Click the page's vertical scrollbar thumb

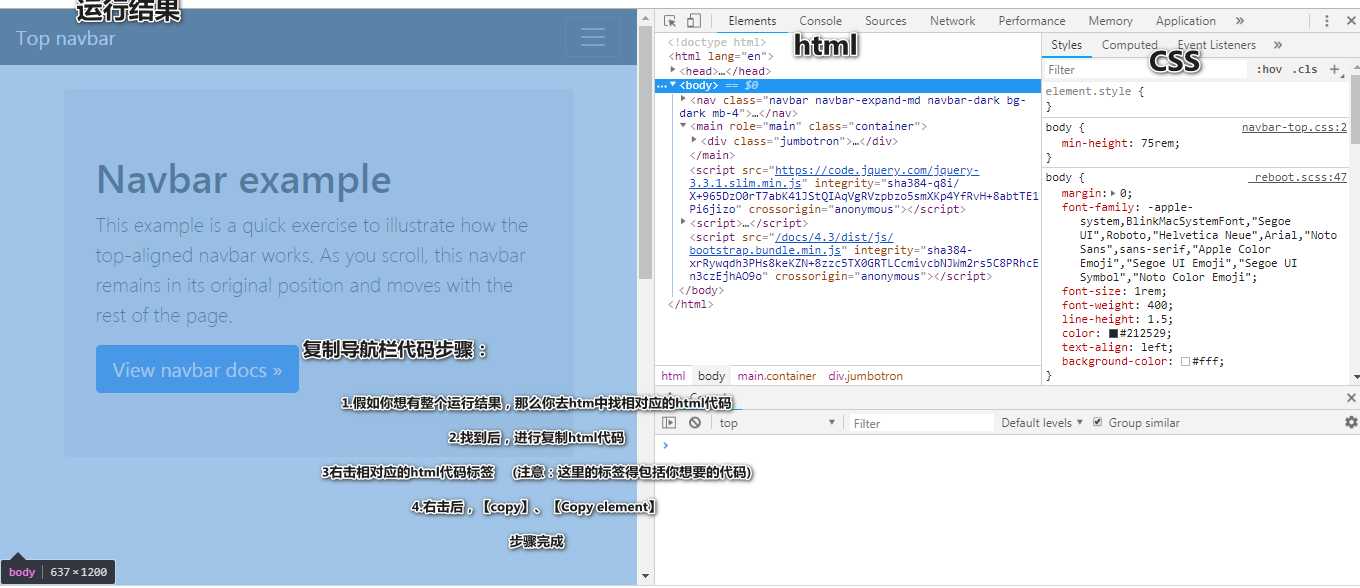[645, 152]
